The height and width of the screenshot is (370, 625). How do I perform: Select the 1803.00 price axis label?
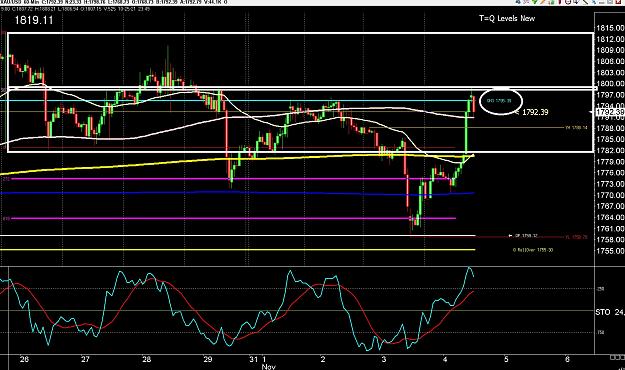coord(610,73)
